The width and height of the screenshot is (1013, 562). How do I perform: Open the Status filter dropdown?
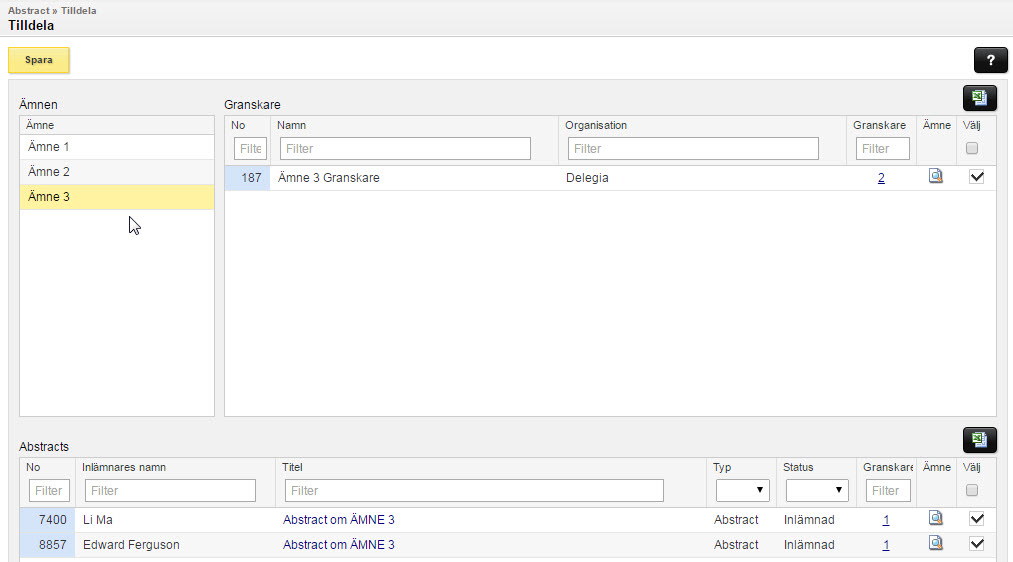tap(817, 490)
